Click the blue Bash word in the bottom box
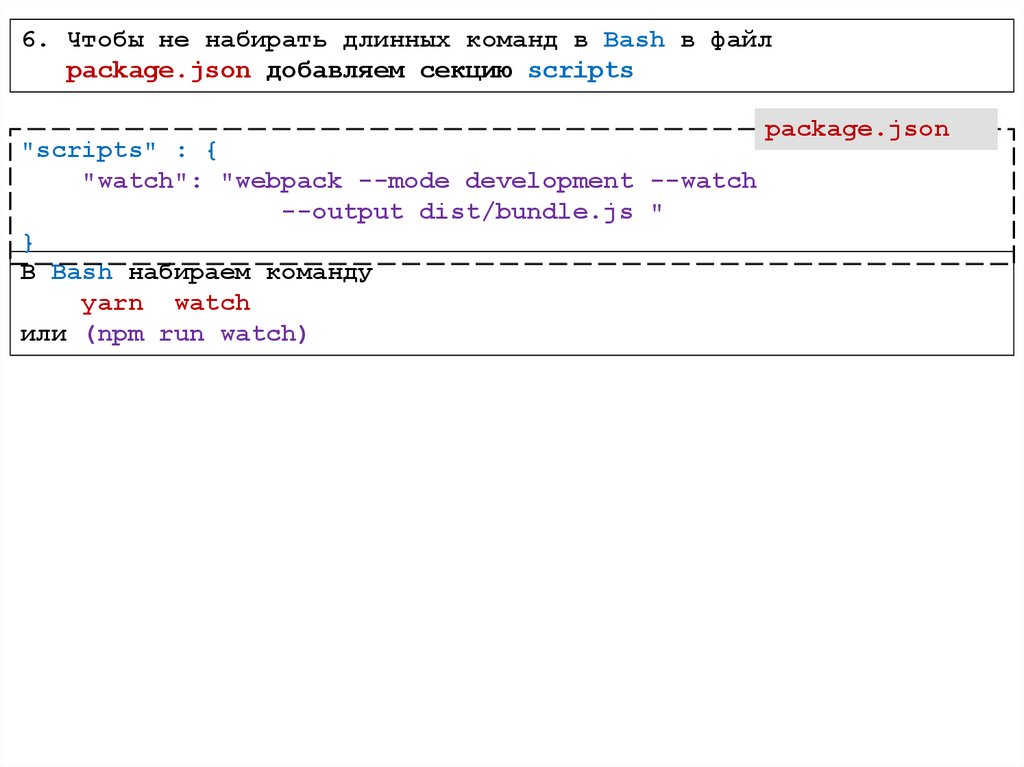The image size is (1024, 767). 82,273
